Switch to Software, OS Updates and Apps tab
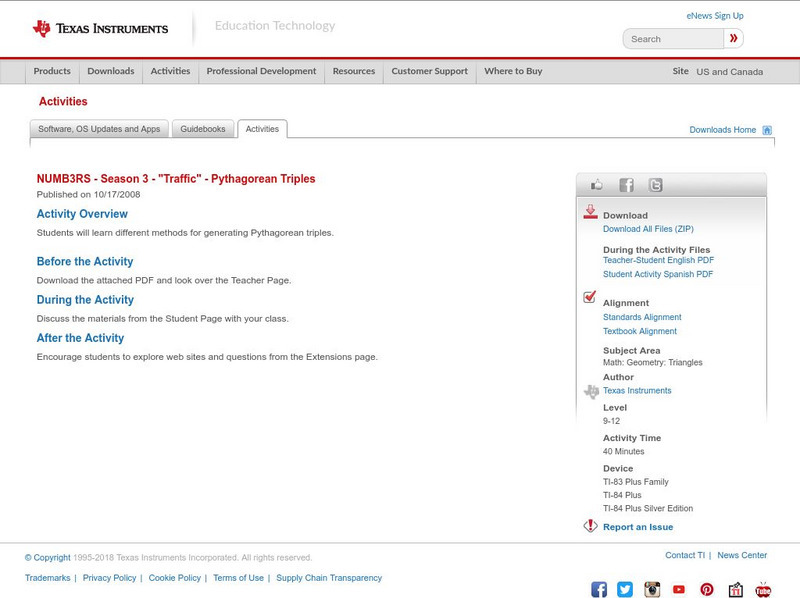This screenshot has width=800, height=598. tap(99, 129)
